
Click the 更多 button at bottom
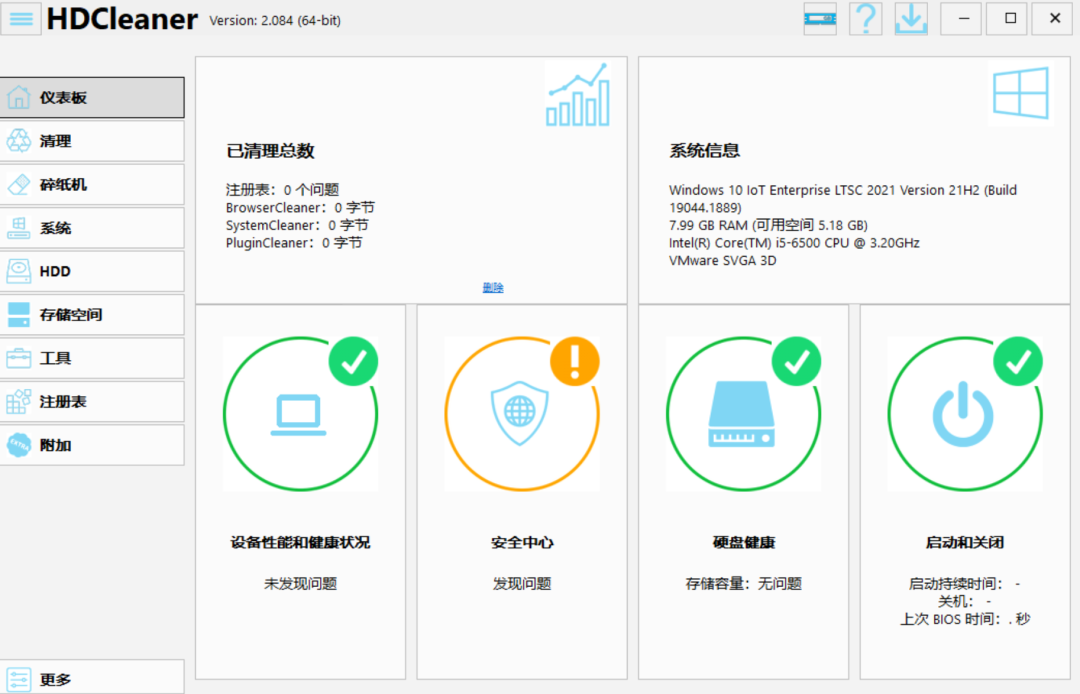[x=92, y=679]
